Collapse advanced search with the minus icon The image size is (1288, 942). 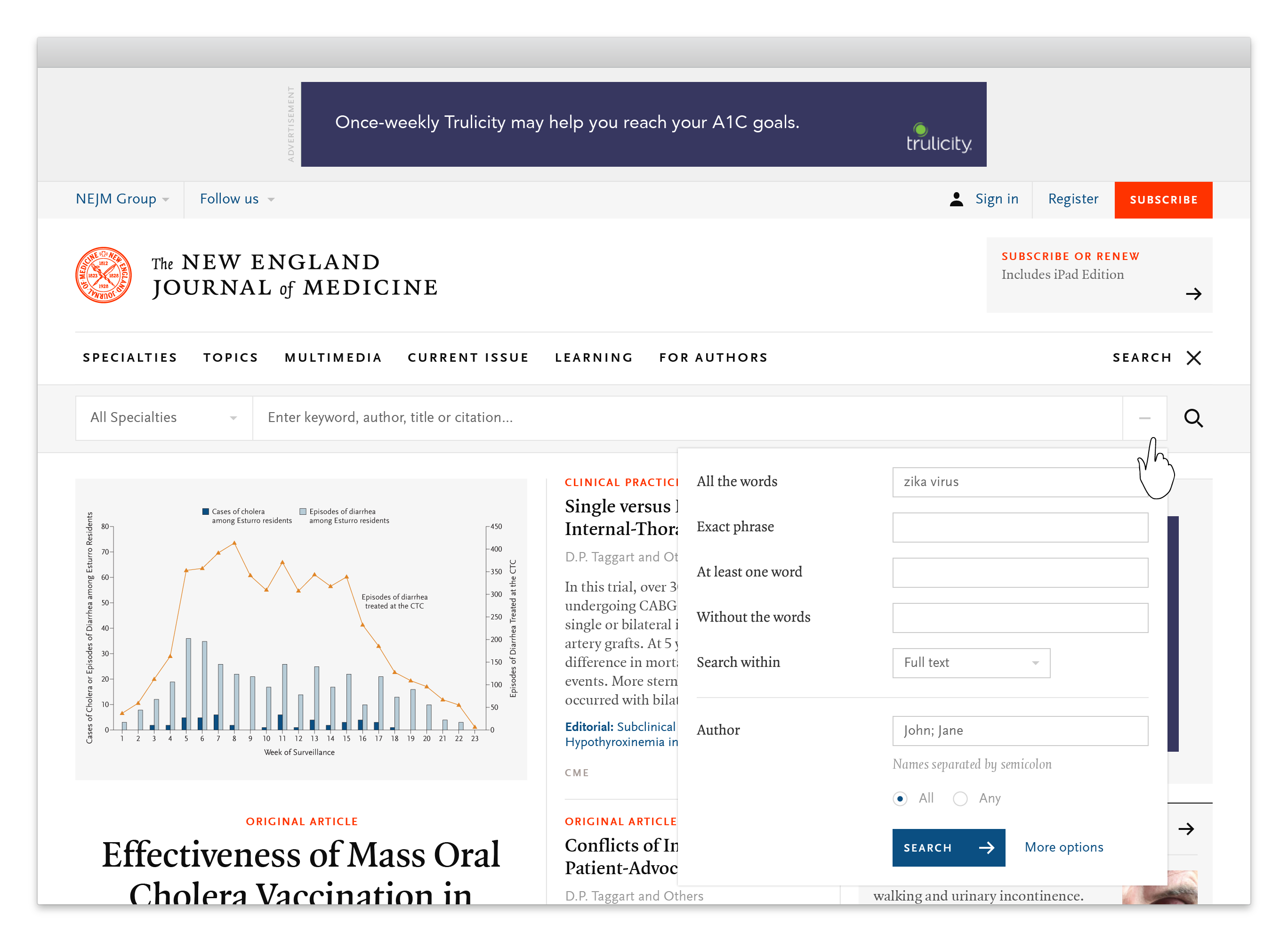pyautogui.click(x=1144, y=418)
